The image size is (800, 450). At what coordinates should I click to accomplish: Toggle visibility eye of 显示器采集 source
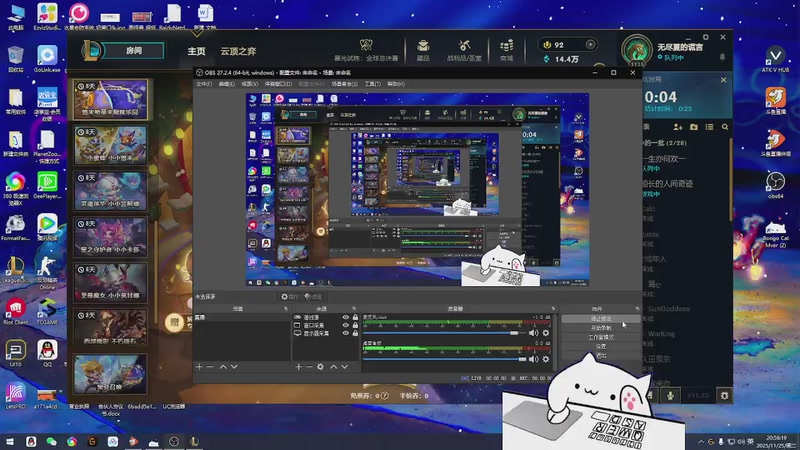point(346,333)
